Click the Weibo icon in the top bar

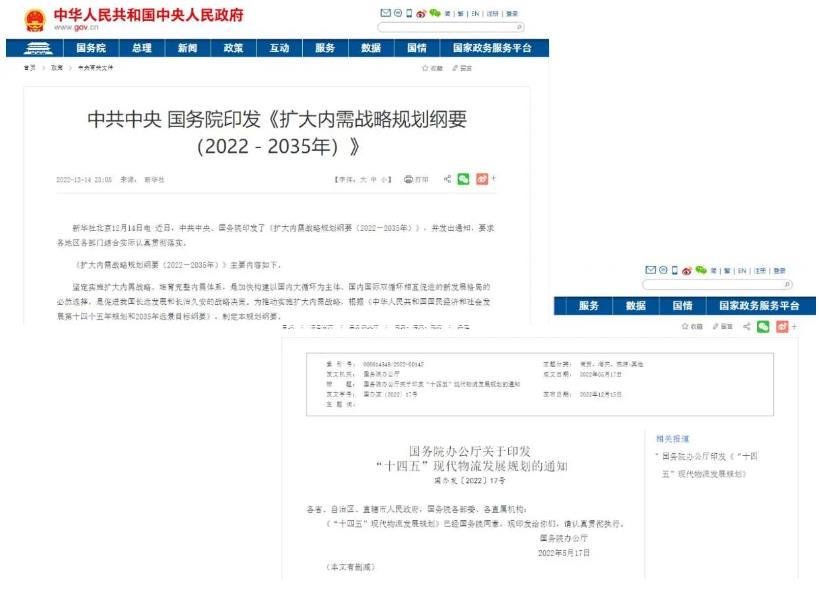[421, 13]
